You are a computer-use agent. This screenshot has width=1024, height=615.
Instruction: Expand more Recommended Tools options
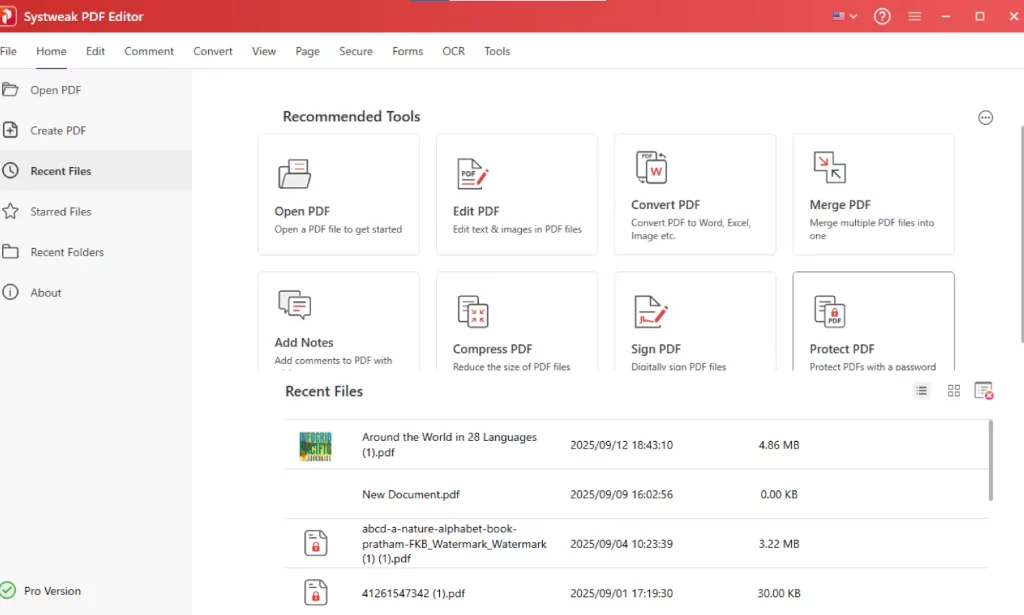[x=985, y=117]
